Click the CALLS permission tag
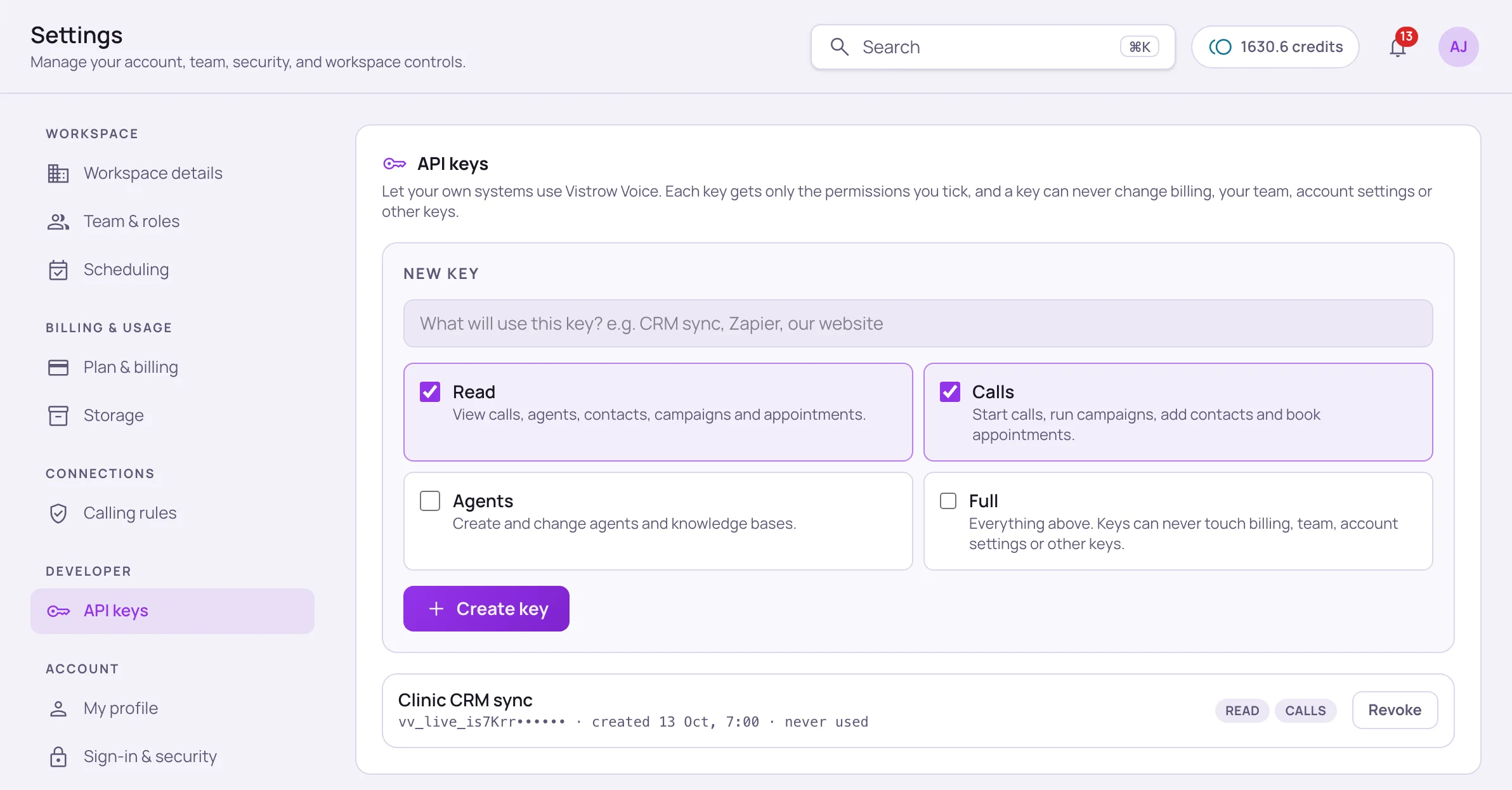Screen dimensions: 1512x790 click(1305, 711)
